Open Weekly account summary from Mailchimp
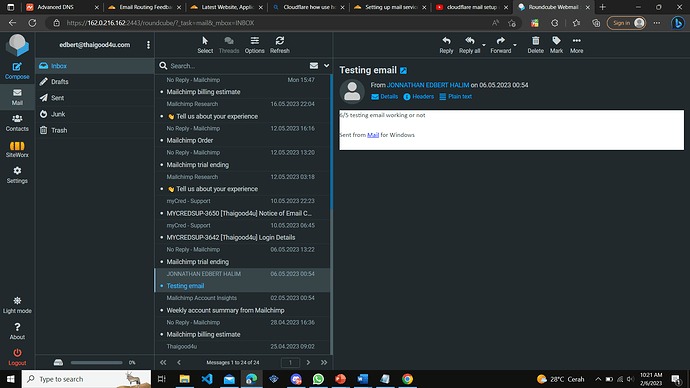The height and width of the screenshot is (388, 690). (x=242, y=304)
